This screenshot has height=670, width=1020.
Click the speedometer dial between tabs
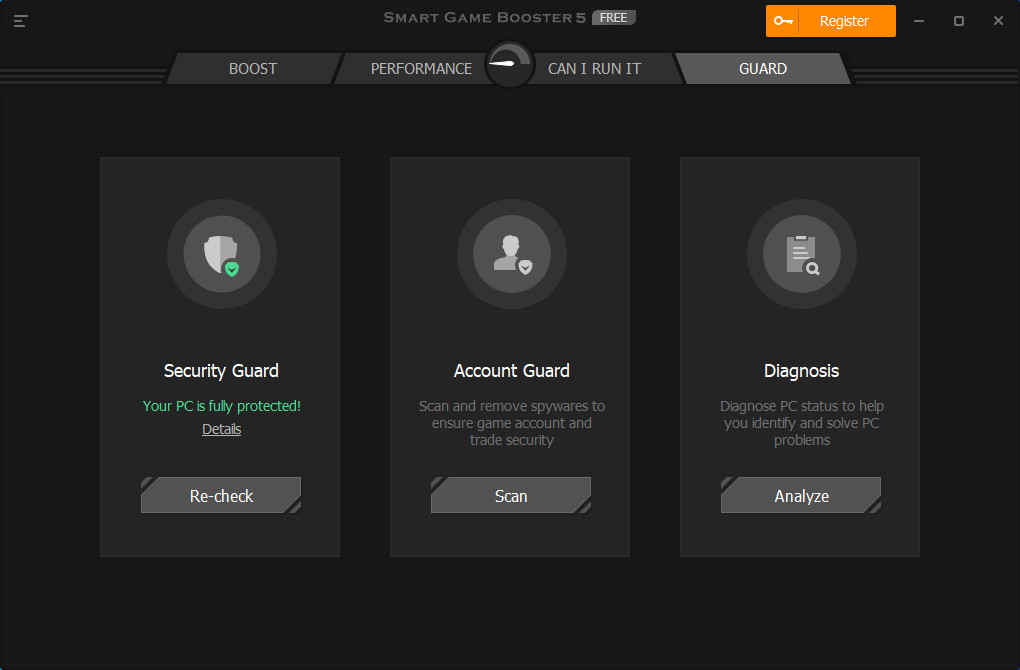point(509,63)
